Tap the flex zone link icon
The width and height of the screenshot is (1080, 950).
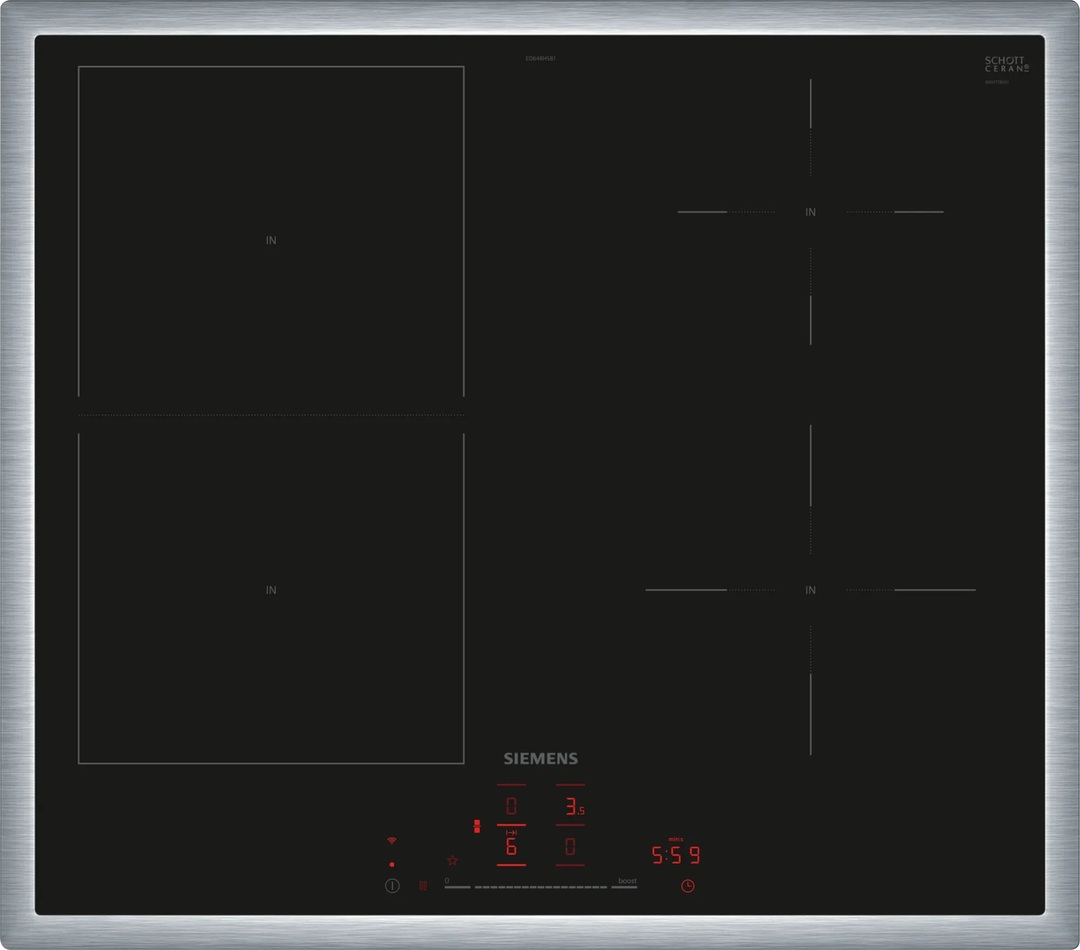477,826
